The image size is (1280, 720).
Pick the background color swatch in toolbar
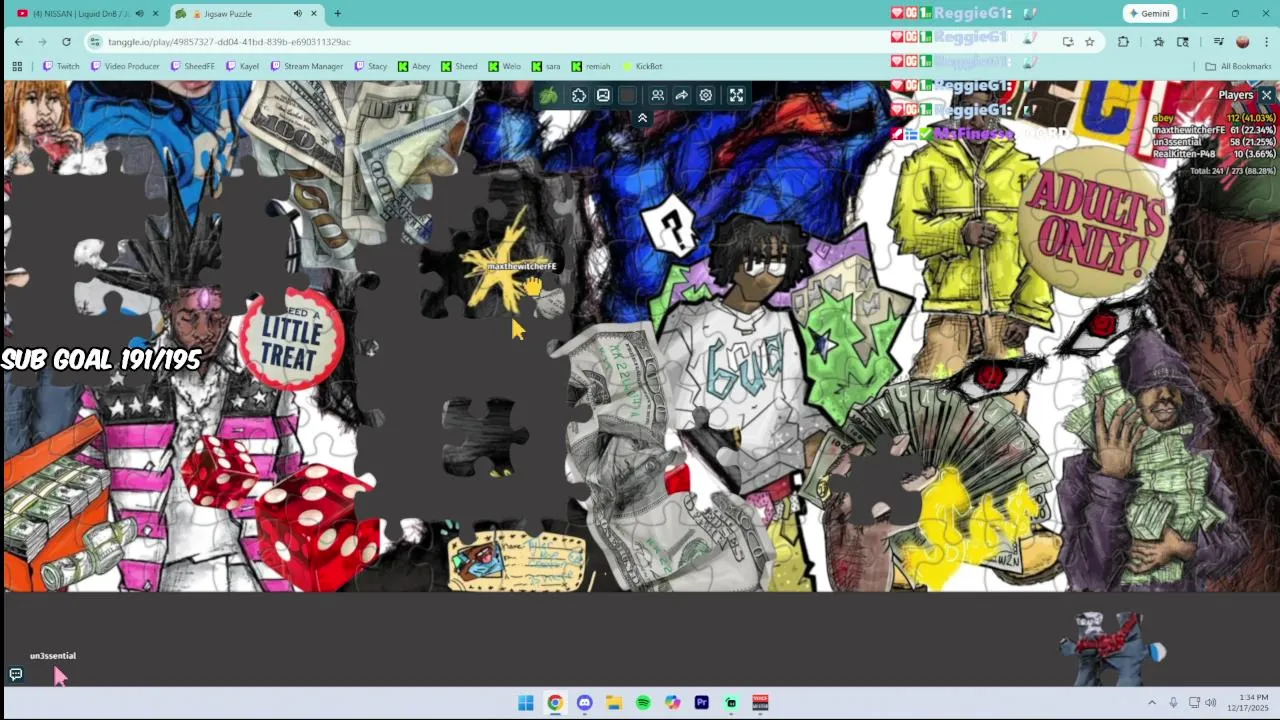pos(627,95)
